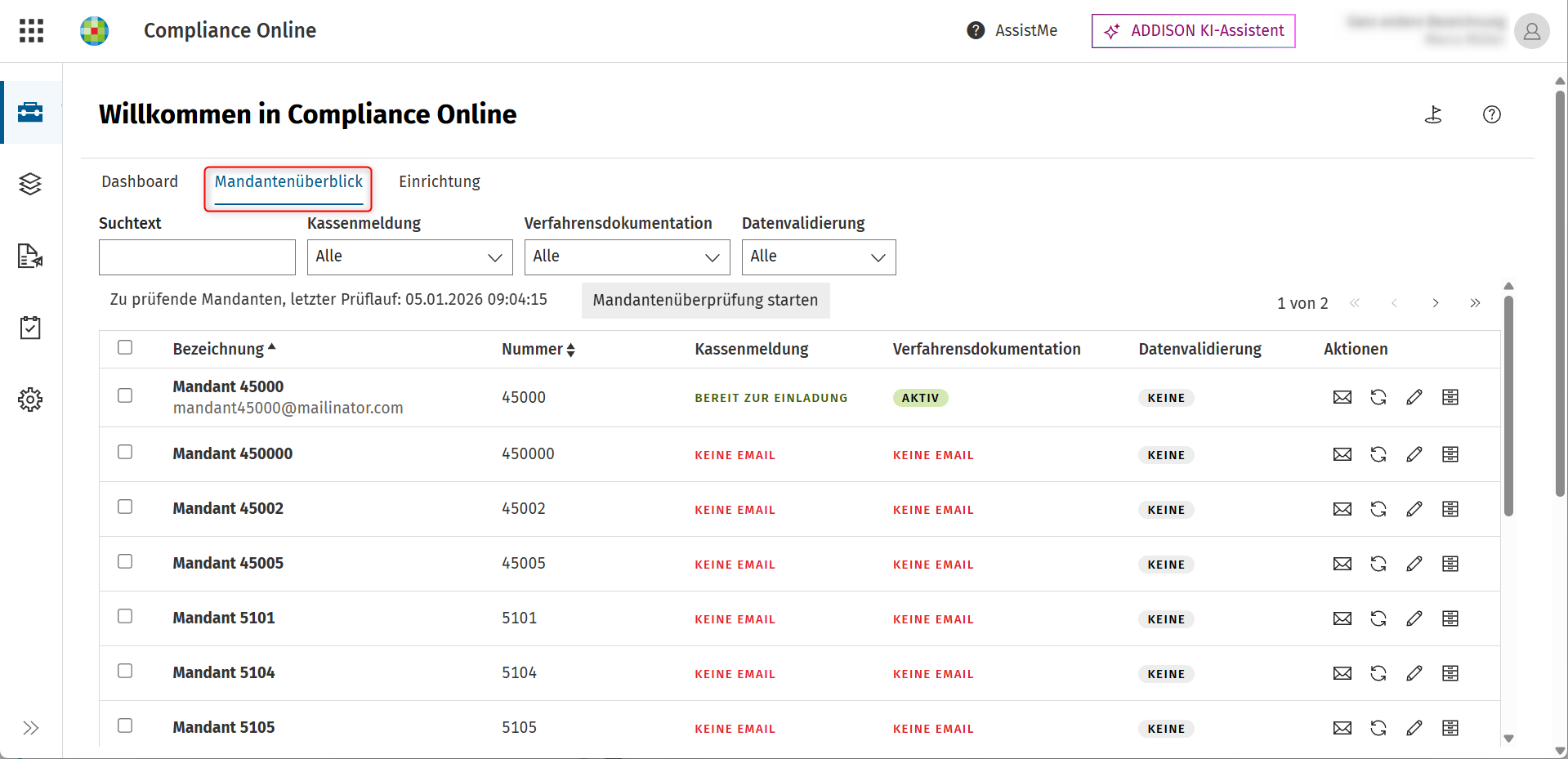Check the box for Mandant 45002
The width and height of the screenshot is (1568, 759).
(125, 507)
